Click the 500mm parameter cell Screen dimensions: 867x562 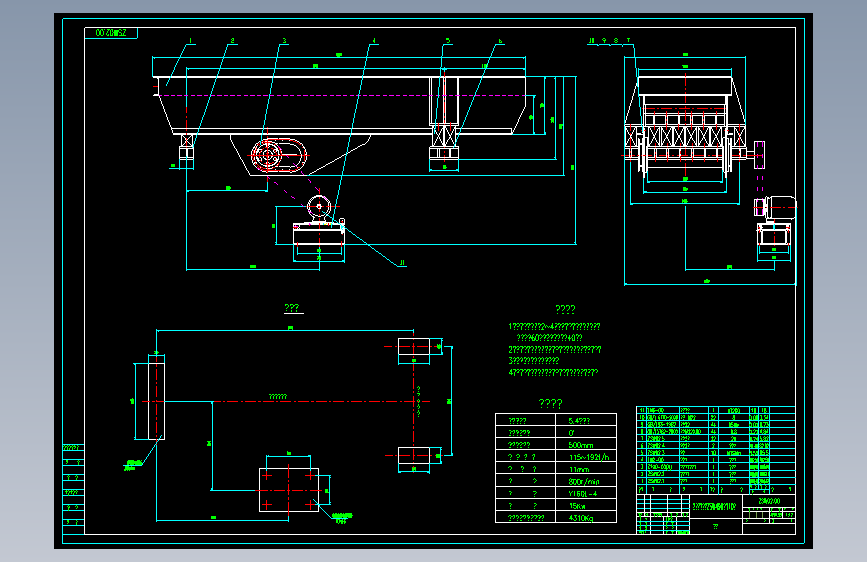(x=586, y=445)
